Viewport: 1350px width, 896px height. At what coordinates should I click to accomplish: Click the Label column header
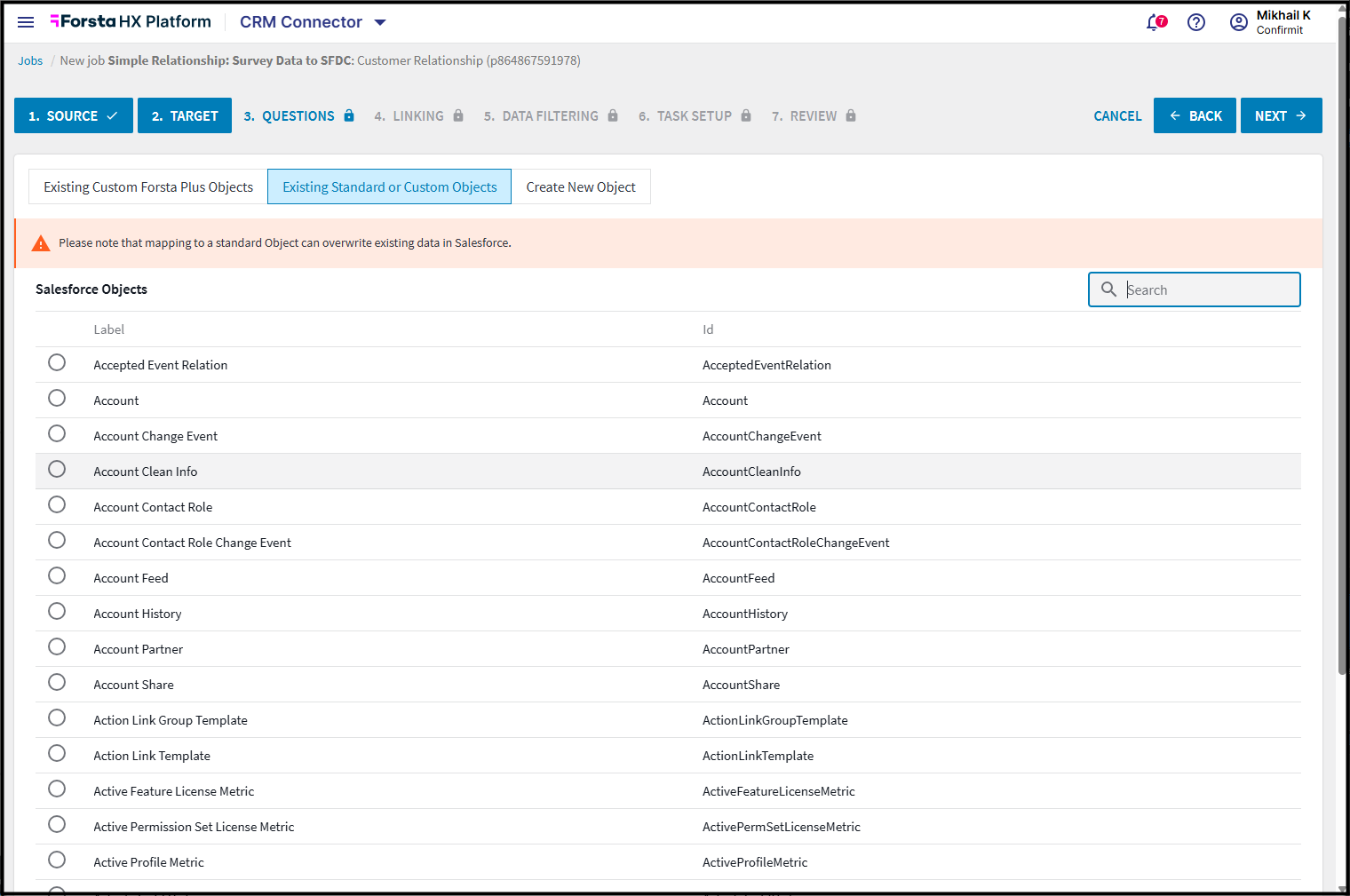tap(109, 329)
